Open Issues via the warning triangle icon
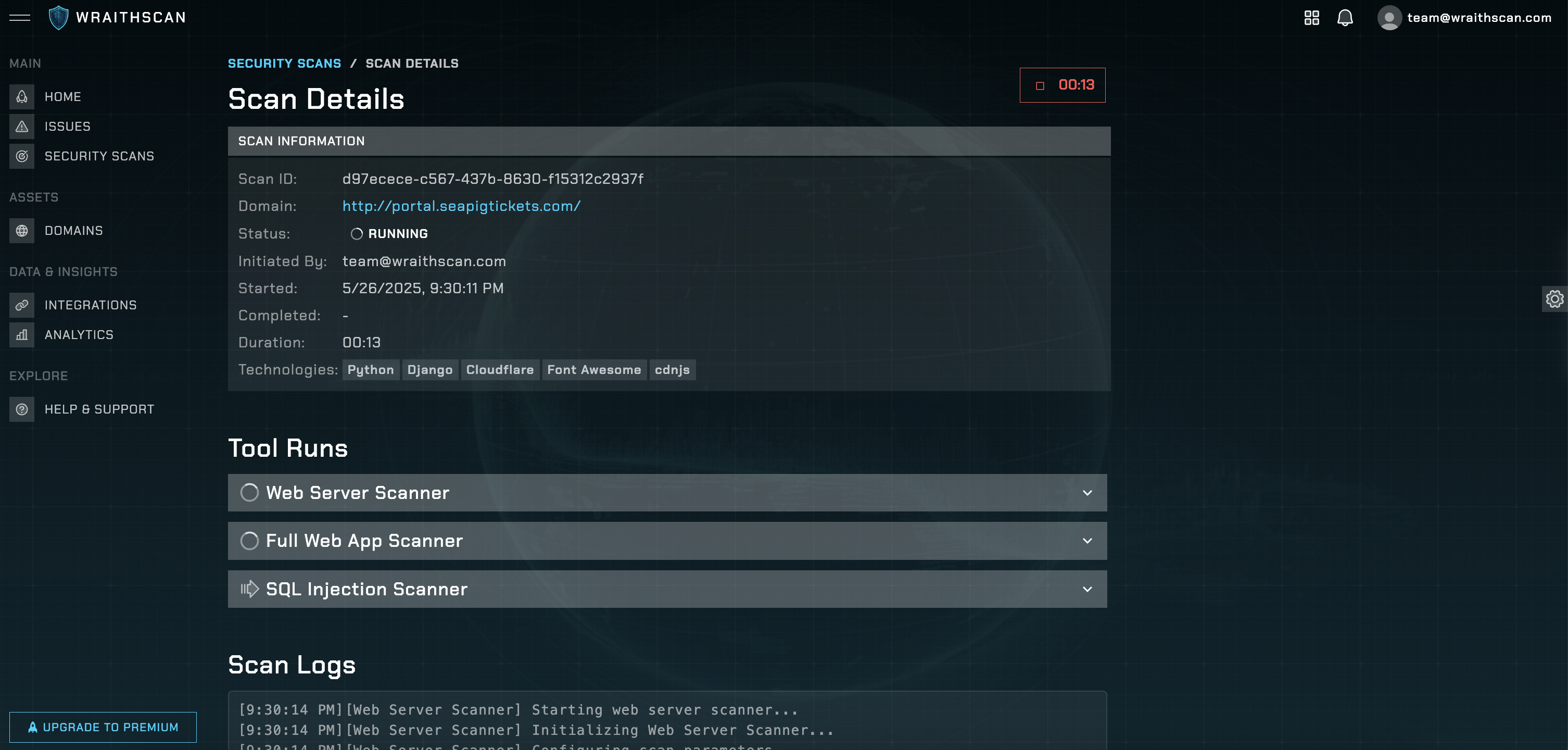This screenshot has height=750, width=1568. [21, 126]
